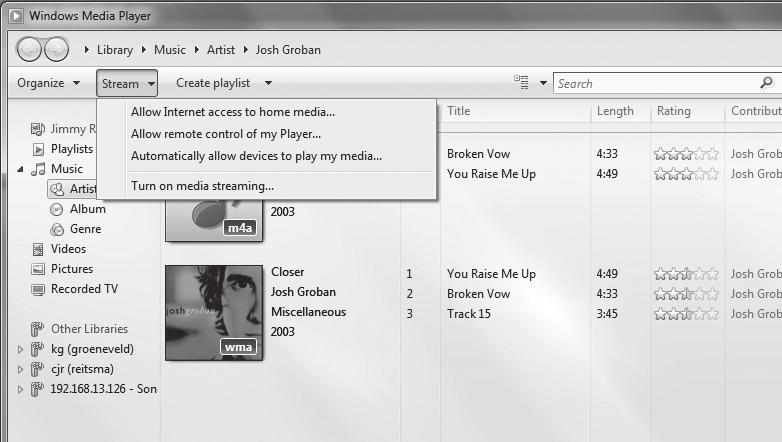The height and width of the screenshot is (442, 782).
Task: Expand the 192.168.13.126 library node
Action: pyautogui.click(x=20, y=389)
